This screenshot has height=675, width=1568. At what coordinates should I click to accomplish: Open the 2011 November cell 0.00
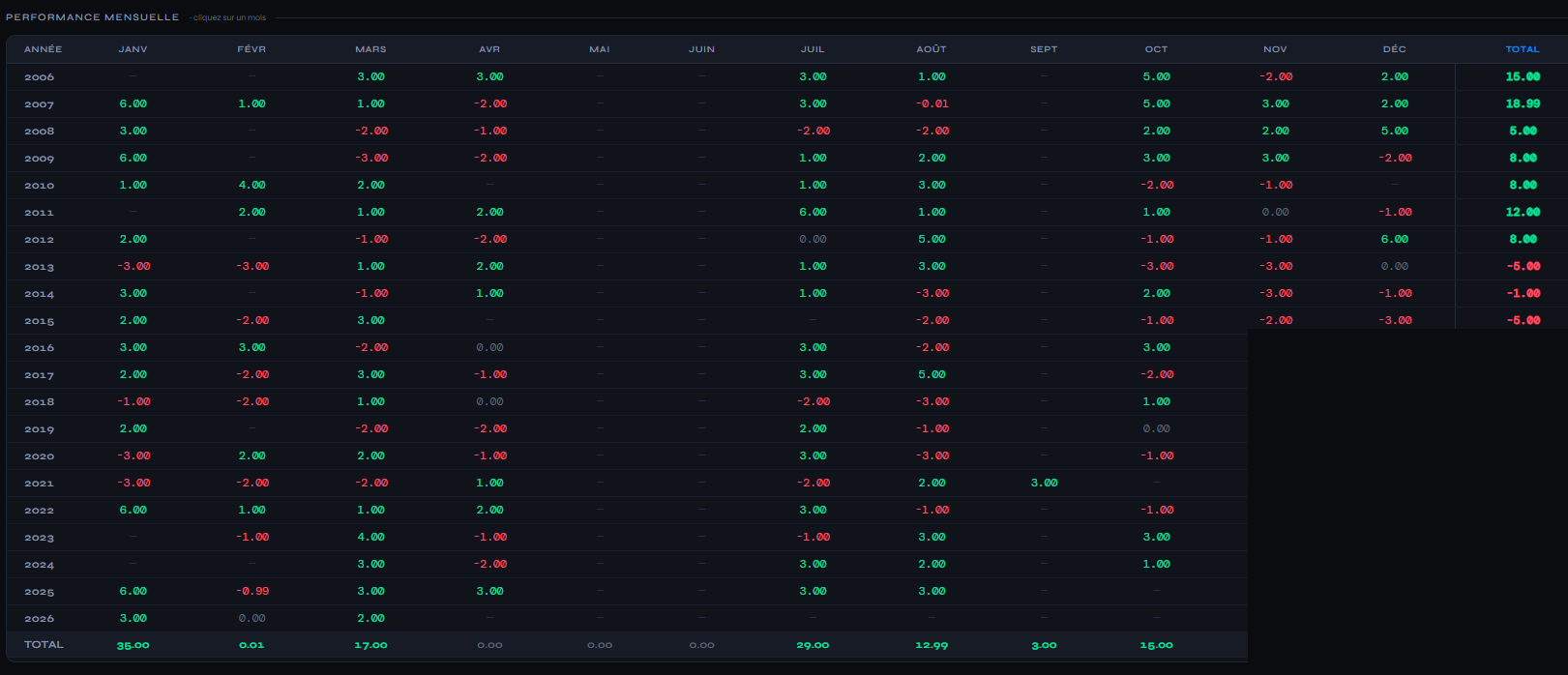tap(1275, 212)
